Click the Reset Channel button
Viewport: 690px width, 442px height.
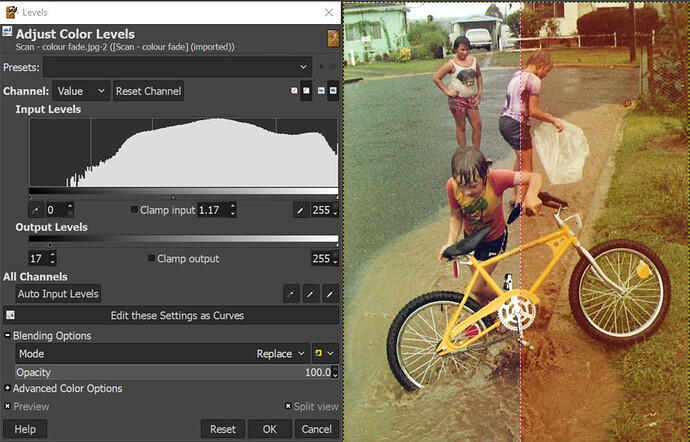click(x=148, y=91)
